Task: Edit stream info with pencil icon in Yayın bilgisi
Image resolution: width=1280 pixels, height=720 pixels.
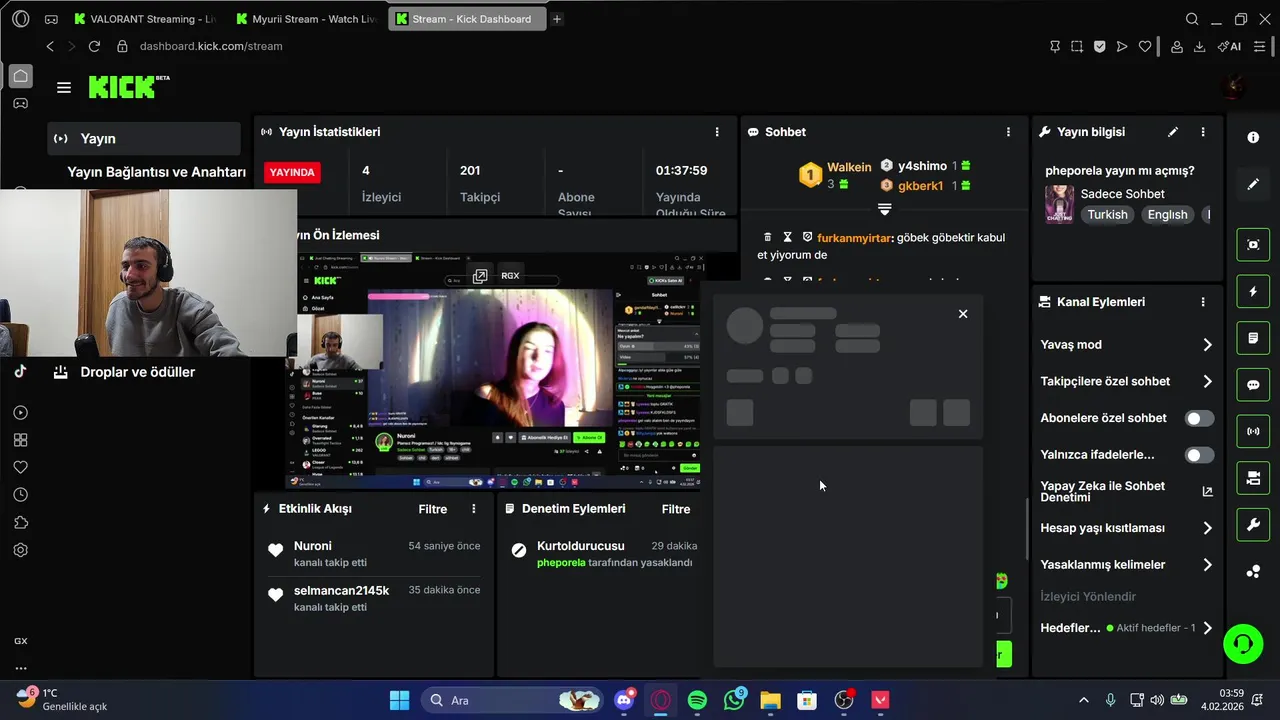Action: pos(1173,132)
